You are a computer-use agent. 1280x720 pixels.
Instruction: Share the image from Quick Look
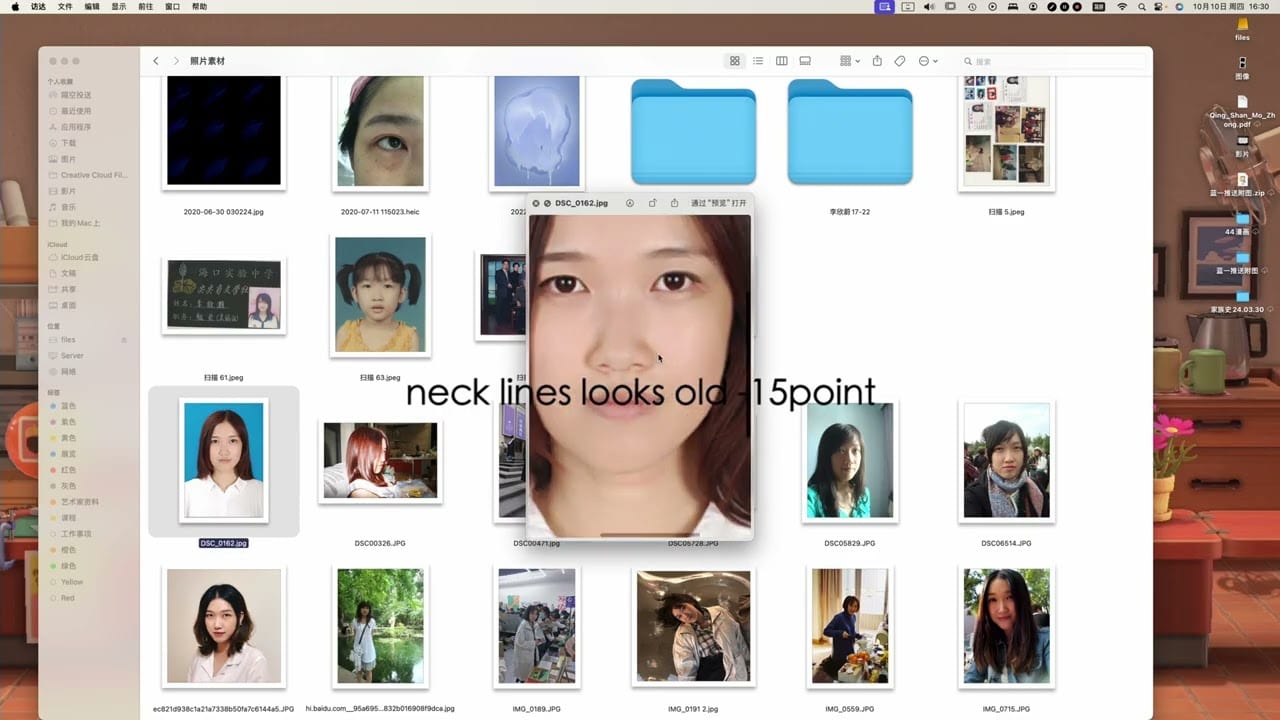pos(675,203)
